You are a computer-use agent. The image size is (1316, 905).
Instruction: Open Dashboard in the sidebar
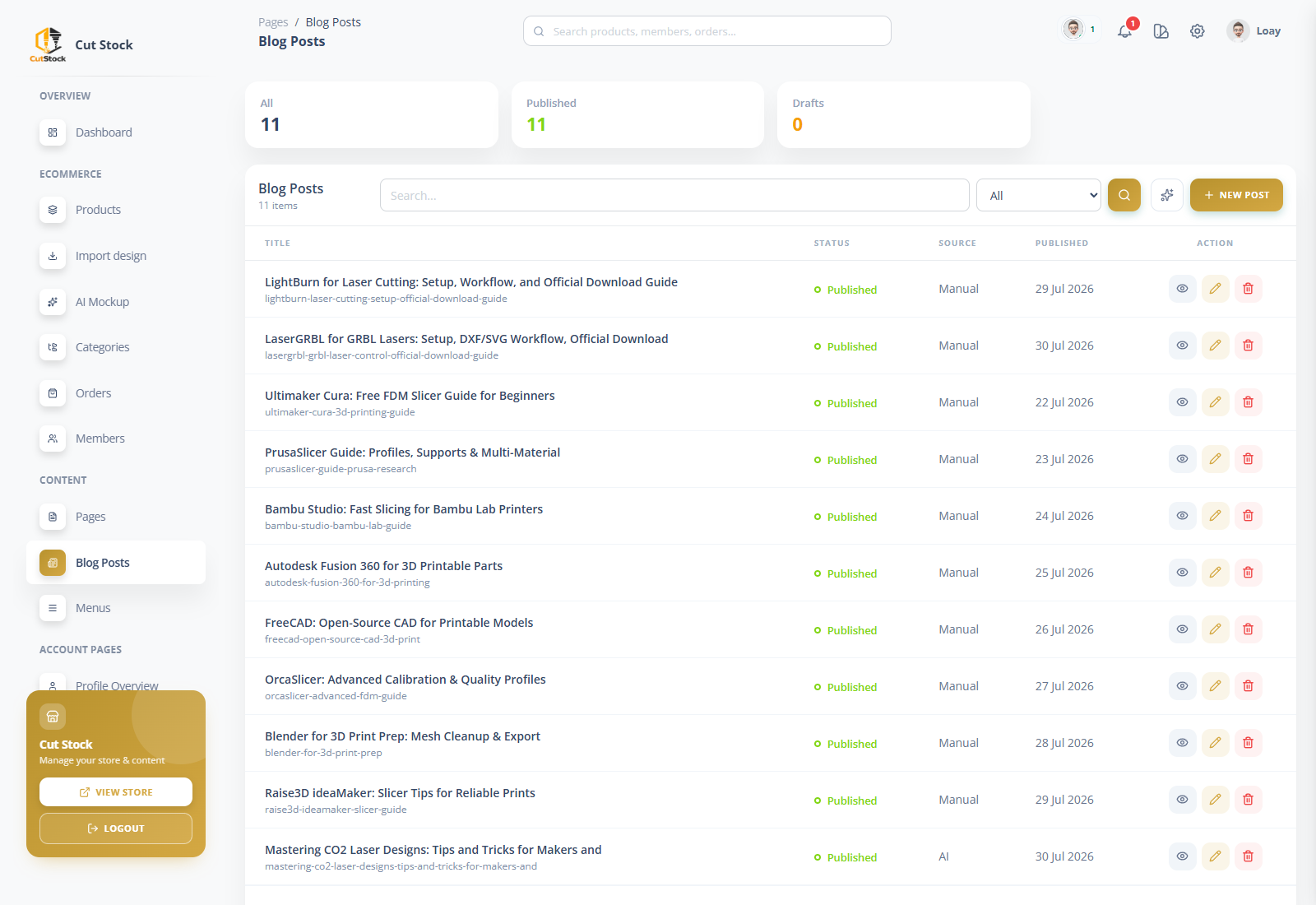pos(116,132)
